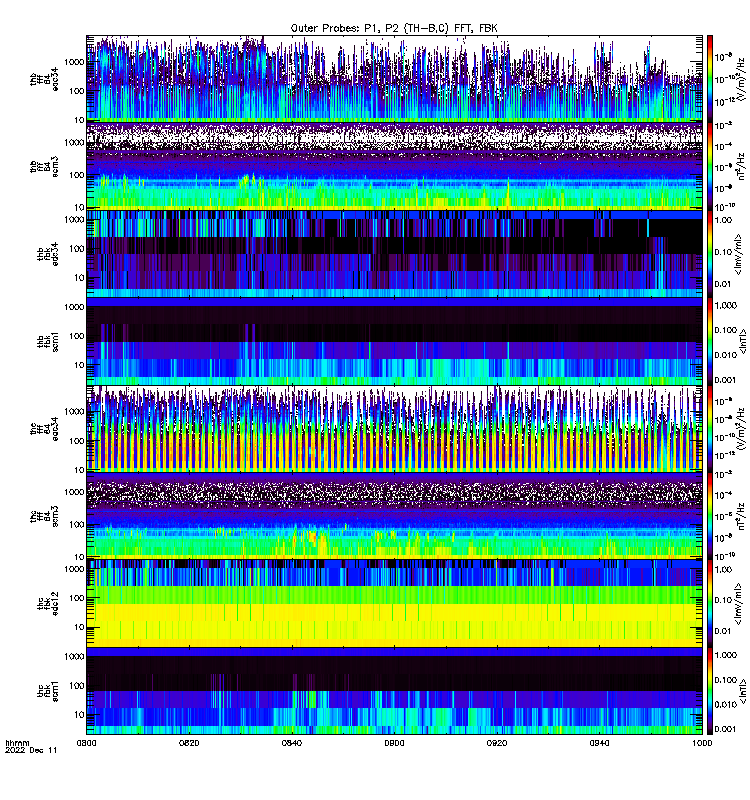Click the thb fff scm3 spectrogram panel
The height and width of the screenshot is (800, 750).
(394, 166)
